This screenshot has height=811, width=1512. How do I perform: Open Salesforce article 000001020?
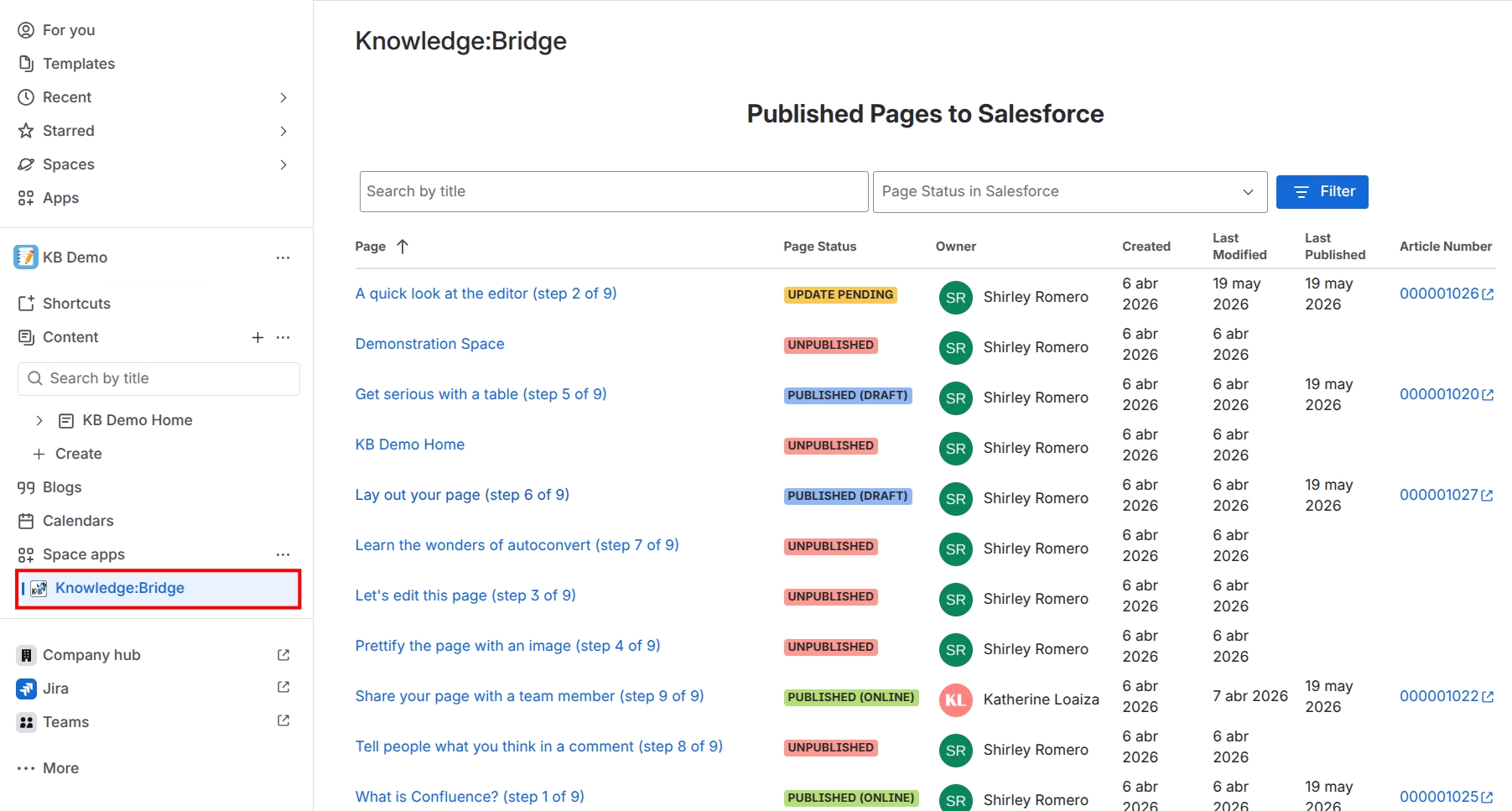click(1447, 394)
